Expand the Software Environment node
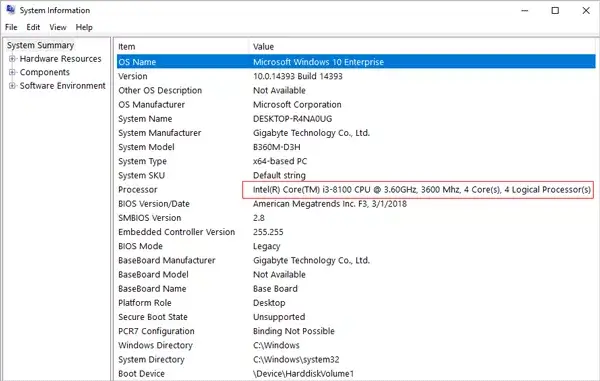This screenshot has height=381, width=600. click(x=12, y=86)
